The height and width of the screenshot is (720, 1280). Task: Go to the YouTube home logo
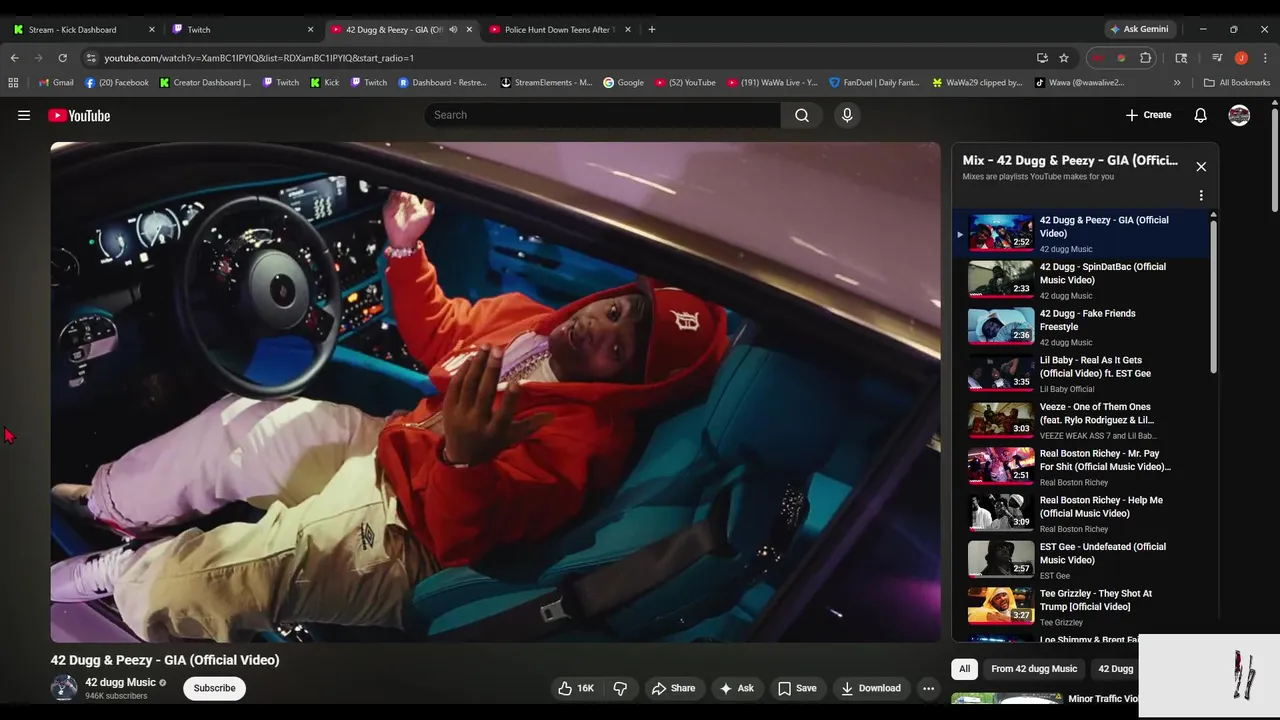coord(79,115)
